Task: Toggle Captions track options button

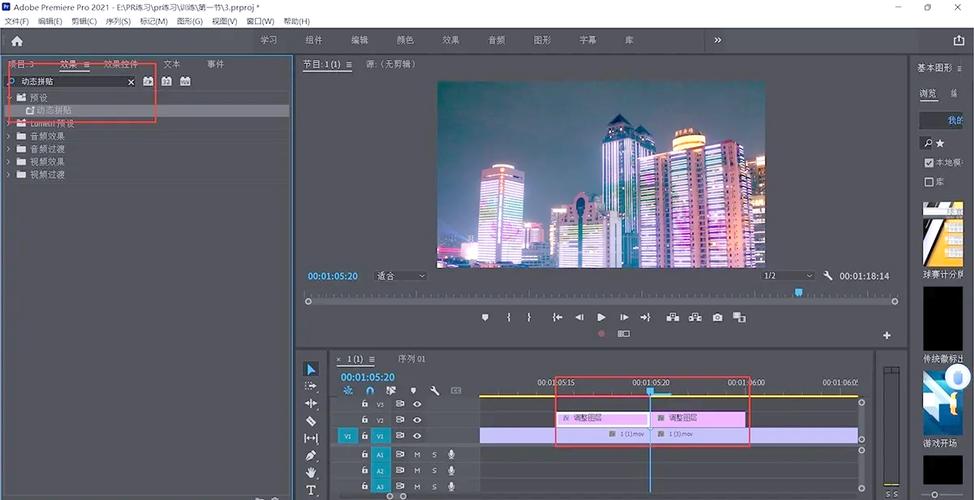Action: [x=456, y=391]
